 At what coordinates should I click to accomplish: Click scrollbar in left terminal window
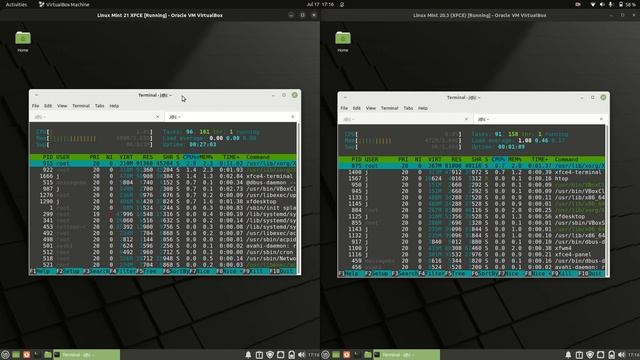tap(298, 198)
